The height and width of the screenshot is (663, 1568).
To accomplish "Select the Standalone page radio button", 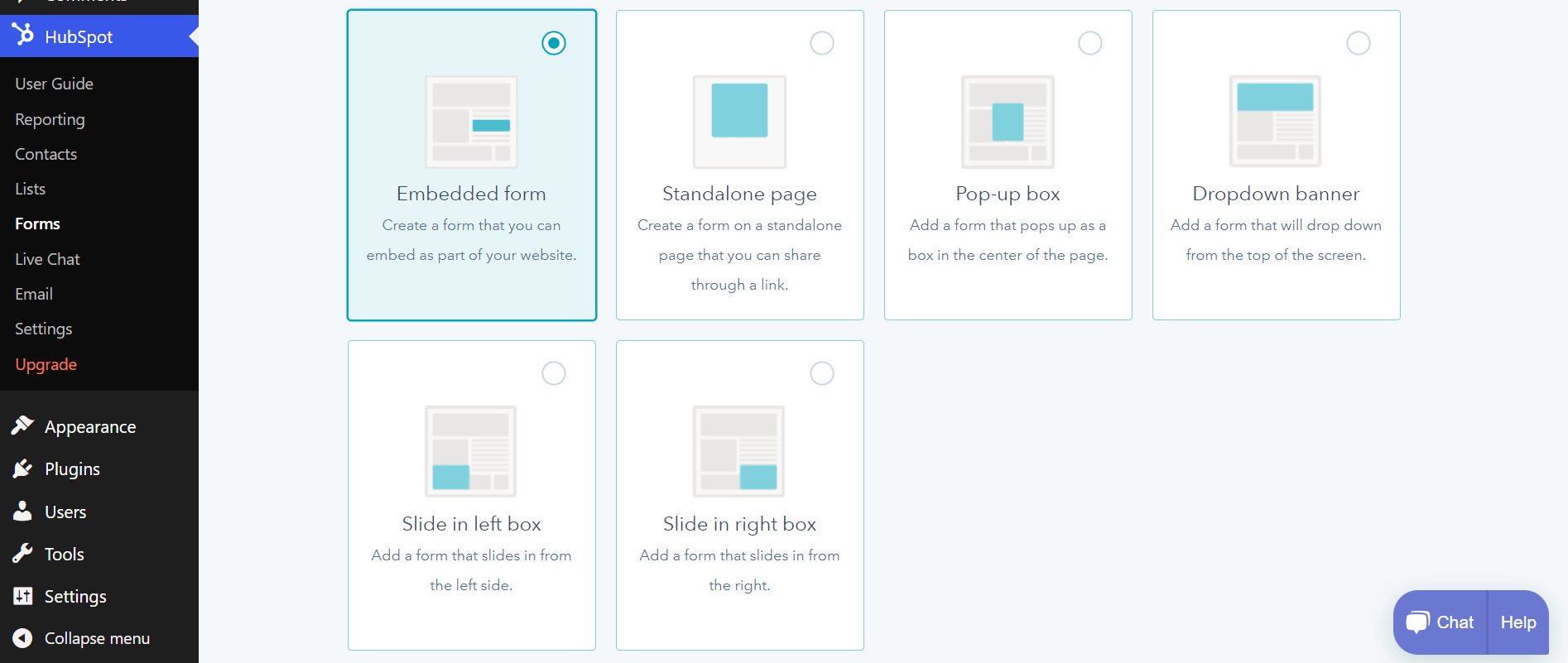I will click(x=822, y=43).
